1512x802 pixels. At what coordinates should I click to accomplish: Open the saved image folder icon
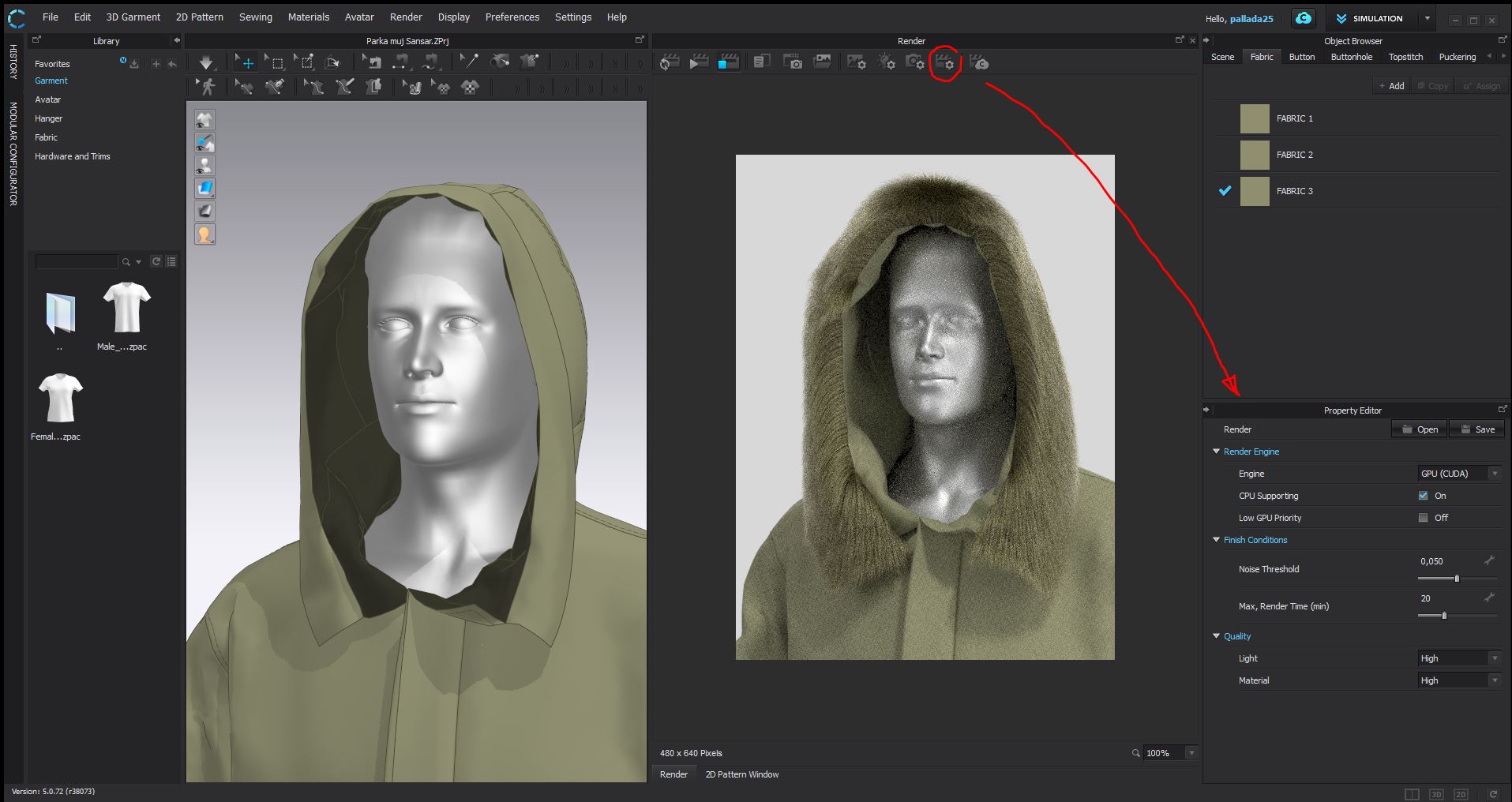pos(822,62)
